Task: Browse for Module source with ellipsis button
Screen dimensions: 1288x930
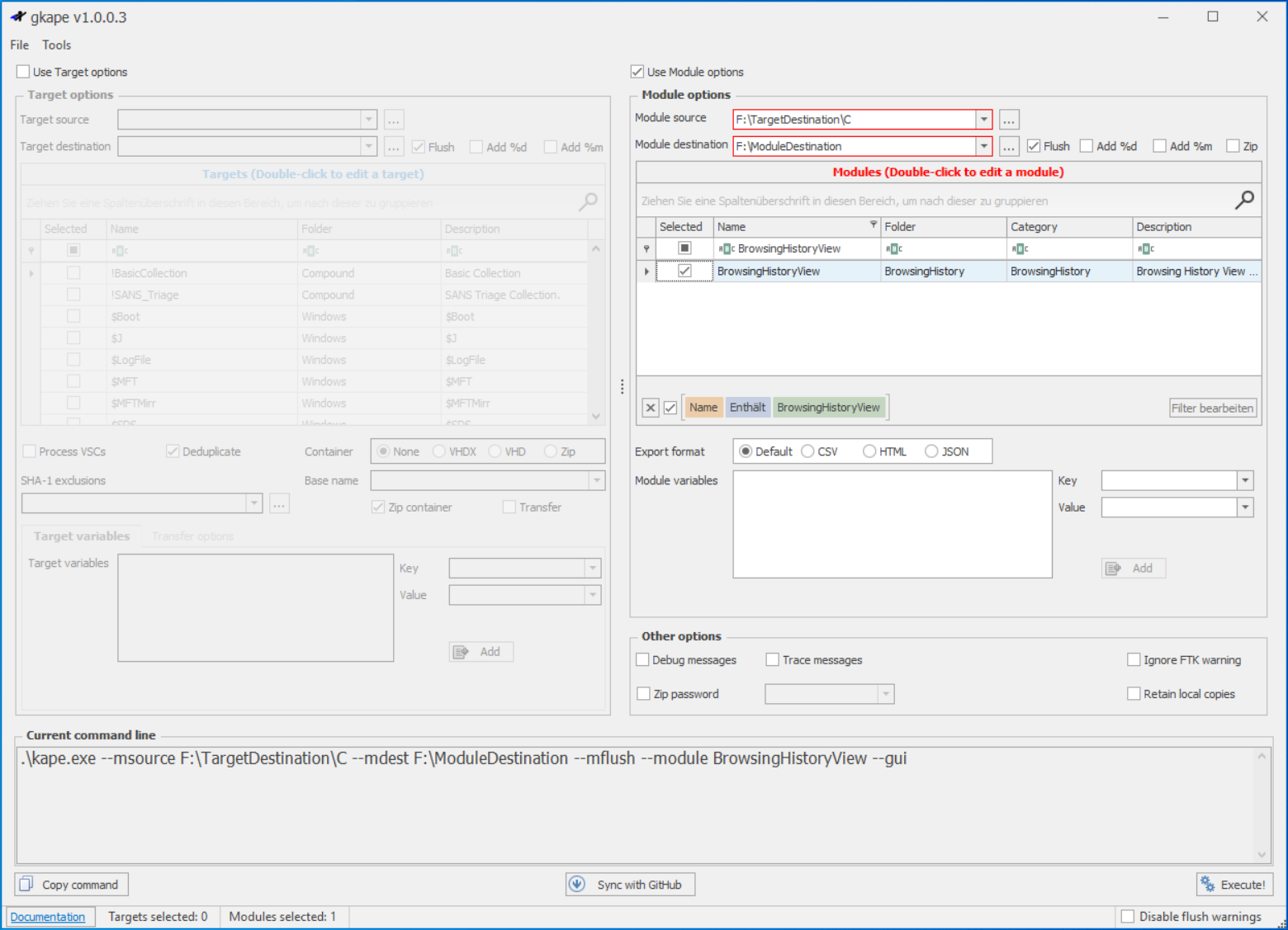Action: click(1009, 120)
